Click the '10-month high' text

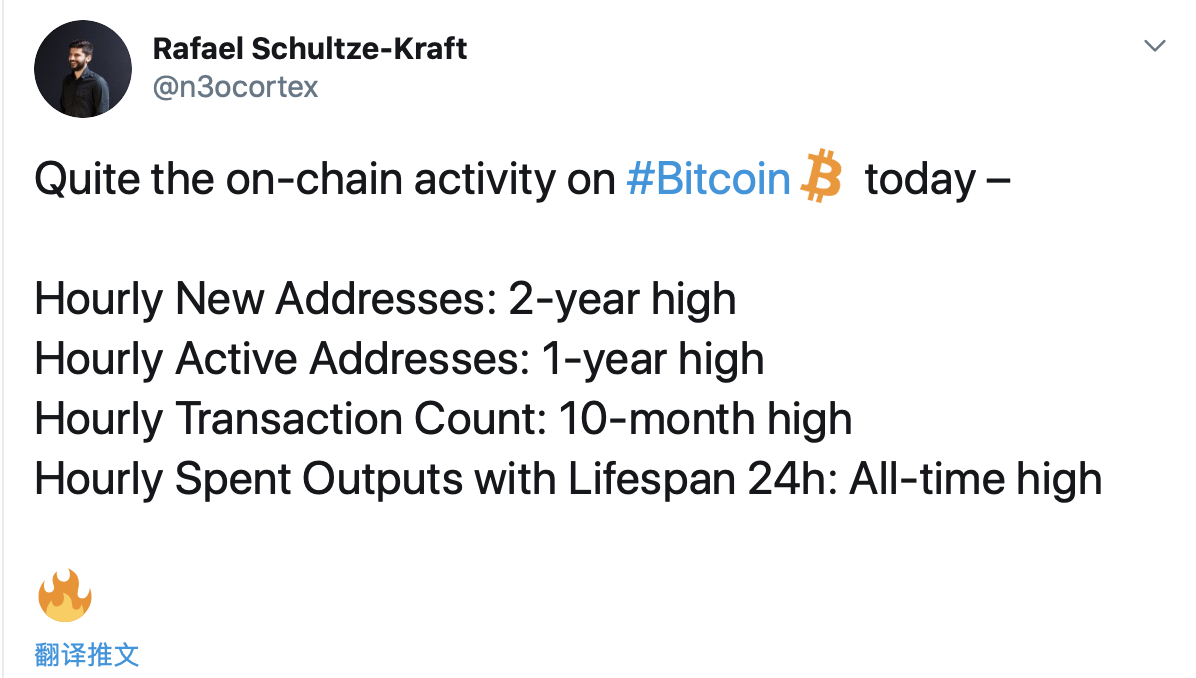click(x=706, y=419)
